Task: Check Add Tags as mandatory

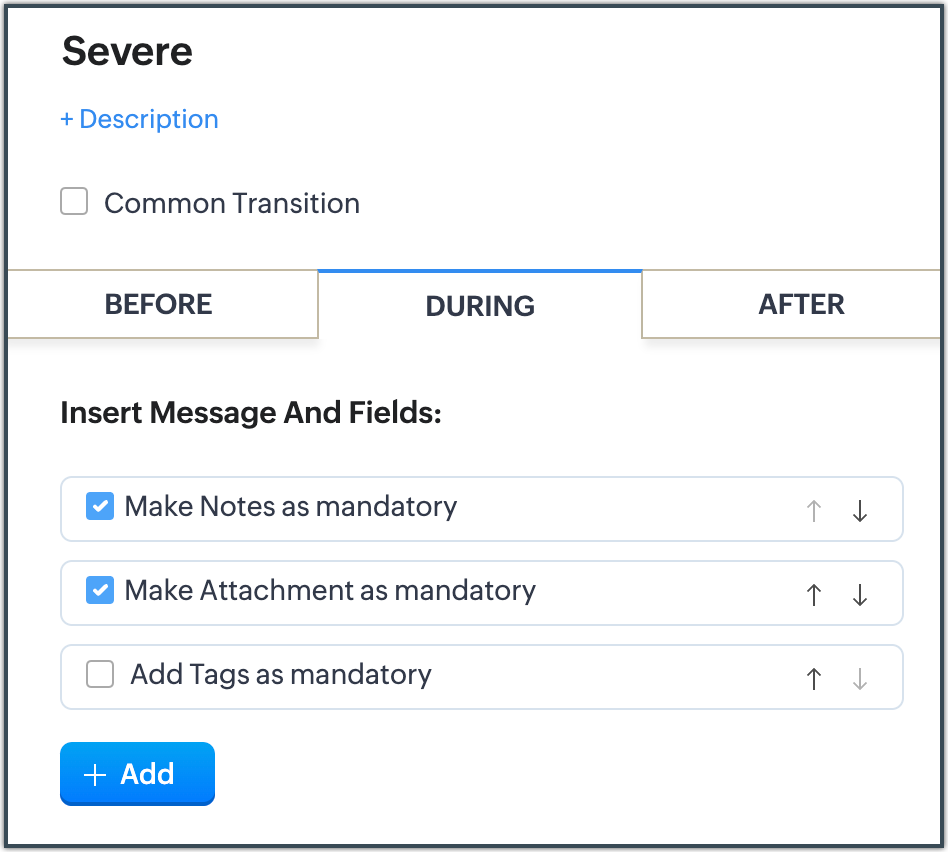Action: pos(100,675)
